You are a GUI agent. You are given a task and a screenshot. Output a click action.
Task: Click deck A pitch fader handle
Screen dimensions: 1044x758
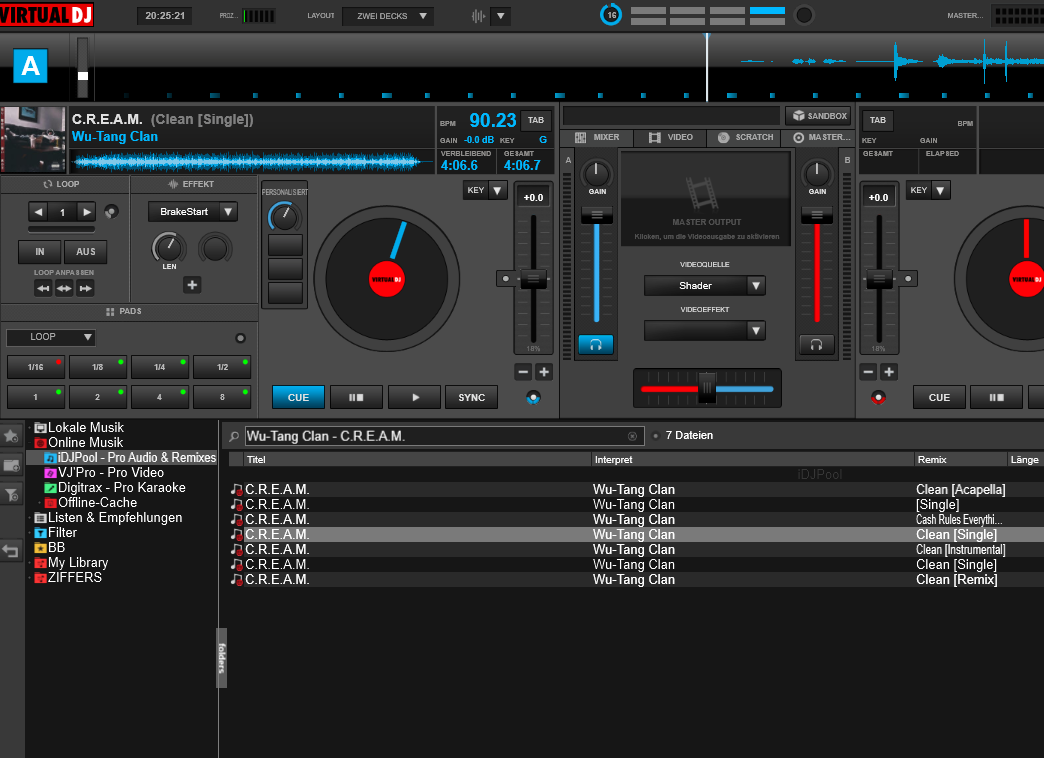533,278
